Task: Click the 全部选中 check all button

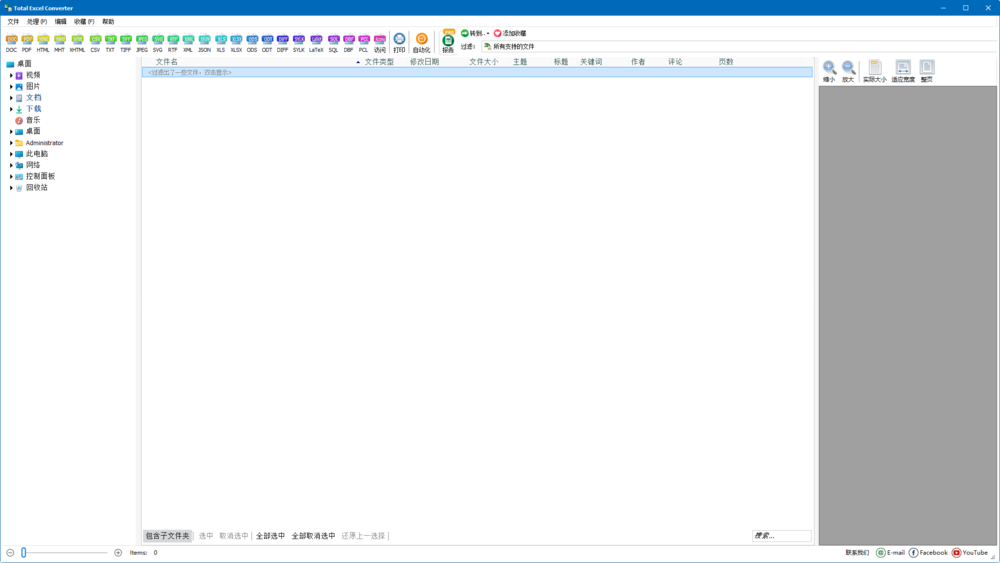Action: click(270, 536)
